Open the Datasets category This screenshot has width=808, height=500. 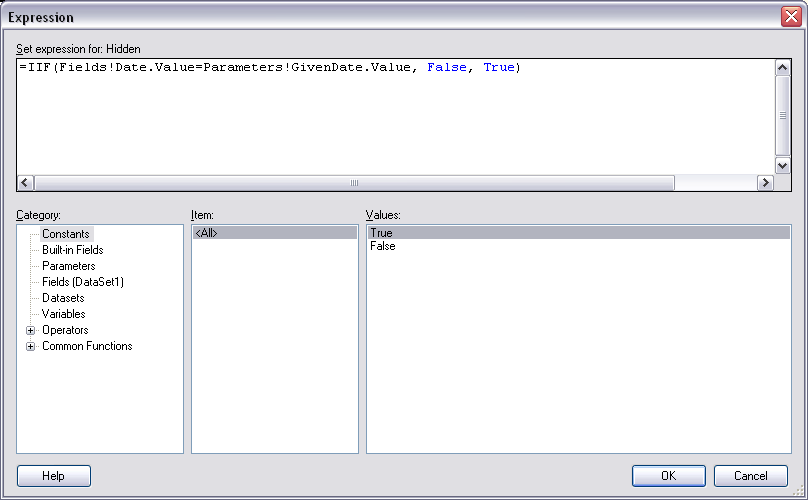pos(63,298)
